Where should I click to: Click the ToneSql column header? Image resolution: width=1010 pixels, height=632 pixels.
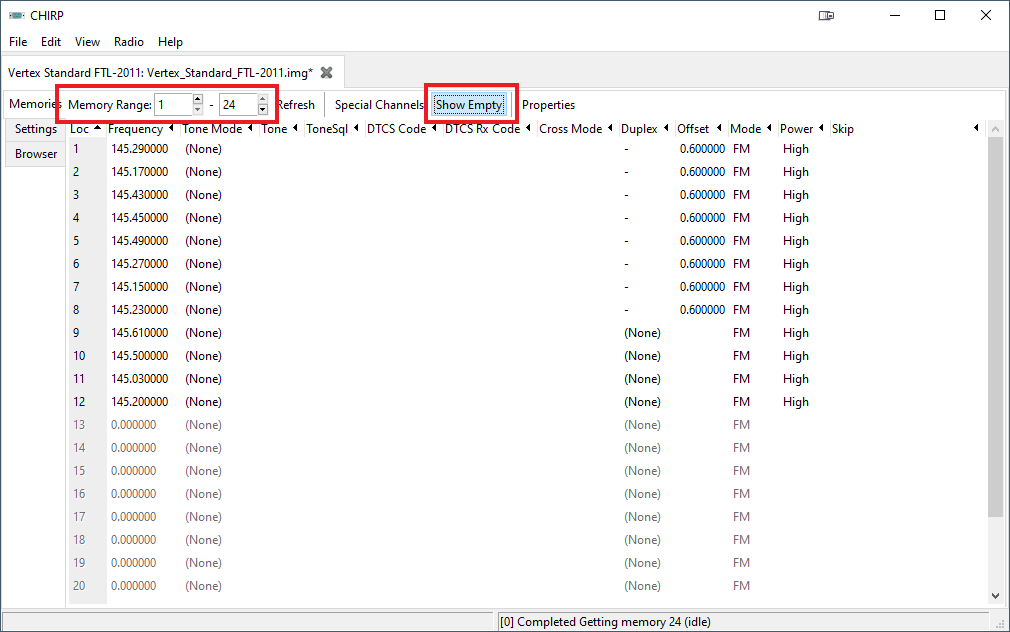pyautogui.click(x=332, y=129)
